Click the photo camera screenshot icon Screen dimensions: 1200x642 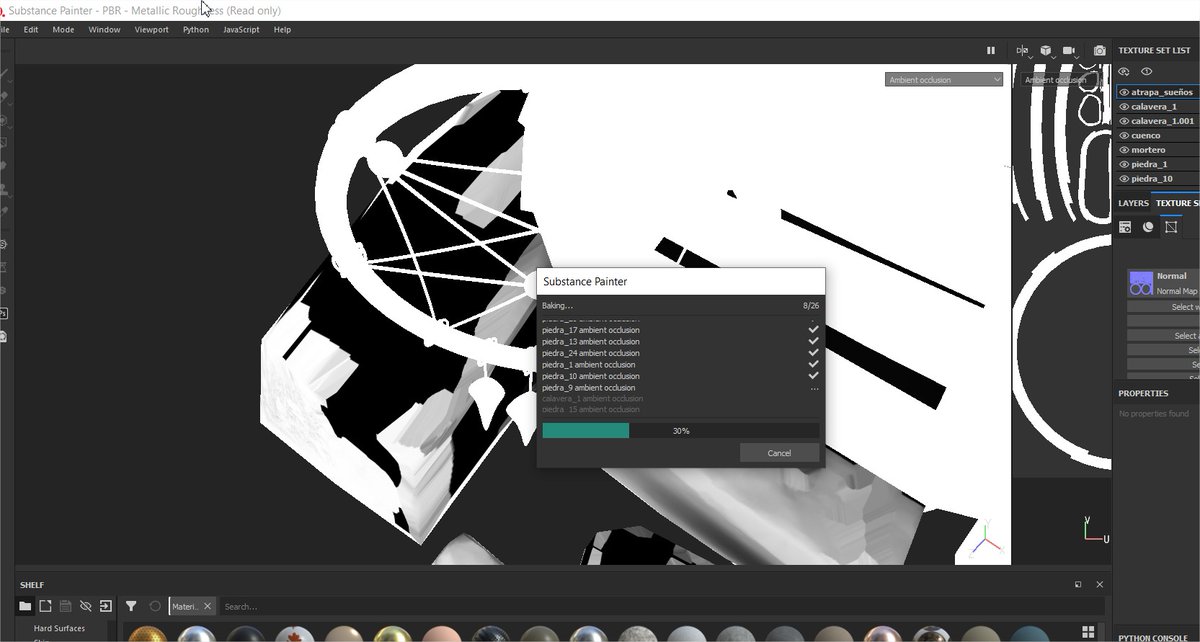(1100, 50)
